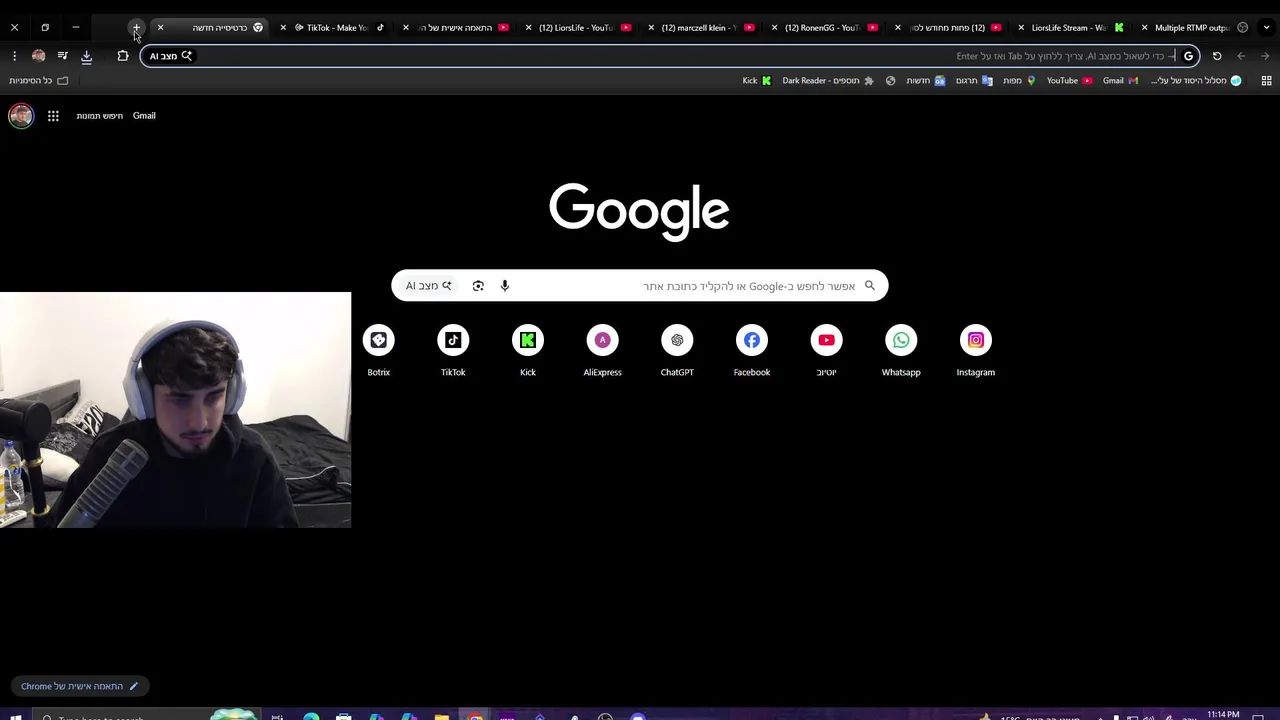Open the Kick shortcut tile
1280x720 pixels.
[528, 351]
